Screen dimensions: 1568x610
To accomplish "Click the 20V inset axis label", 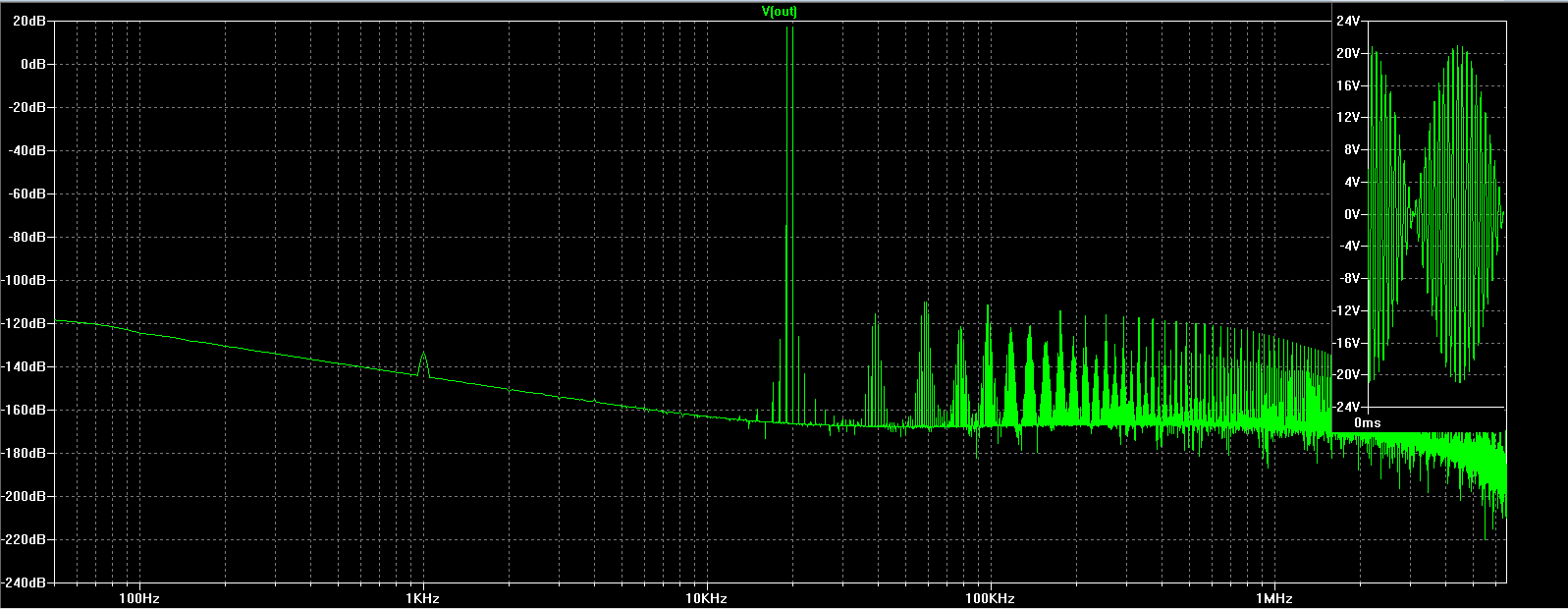I will pos(1347,53).
